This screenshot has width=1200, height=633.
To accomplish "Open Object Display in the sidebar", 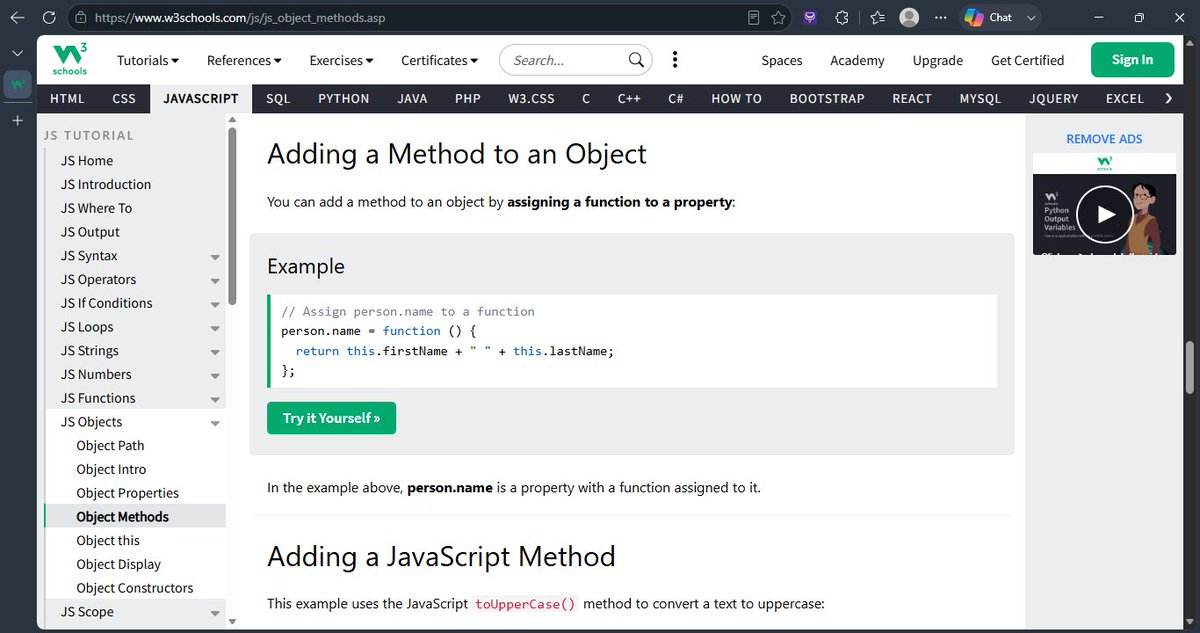I will (118, 565).
